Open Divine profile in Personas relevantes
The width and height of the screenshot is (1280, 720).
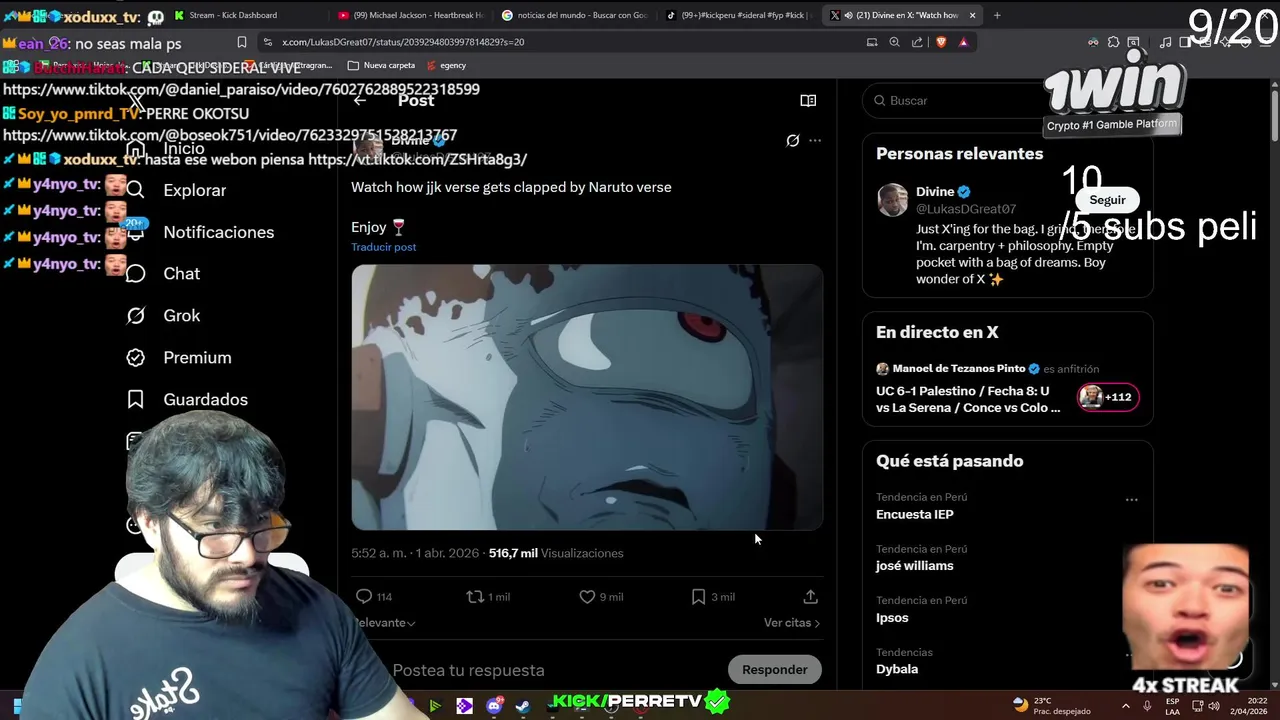[935, 192]
